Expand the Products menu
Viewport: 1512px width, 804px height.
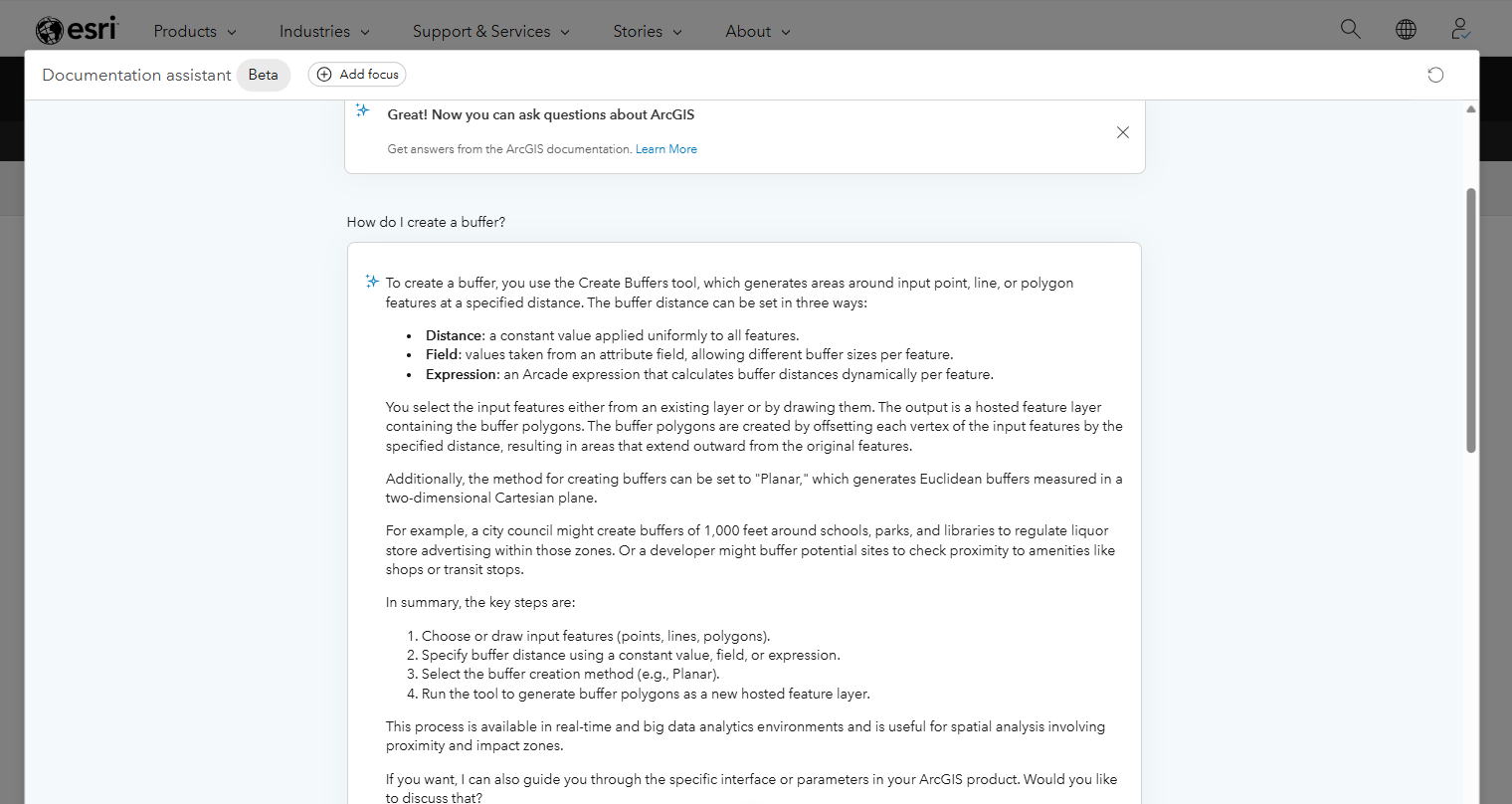coord(195,31)
